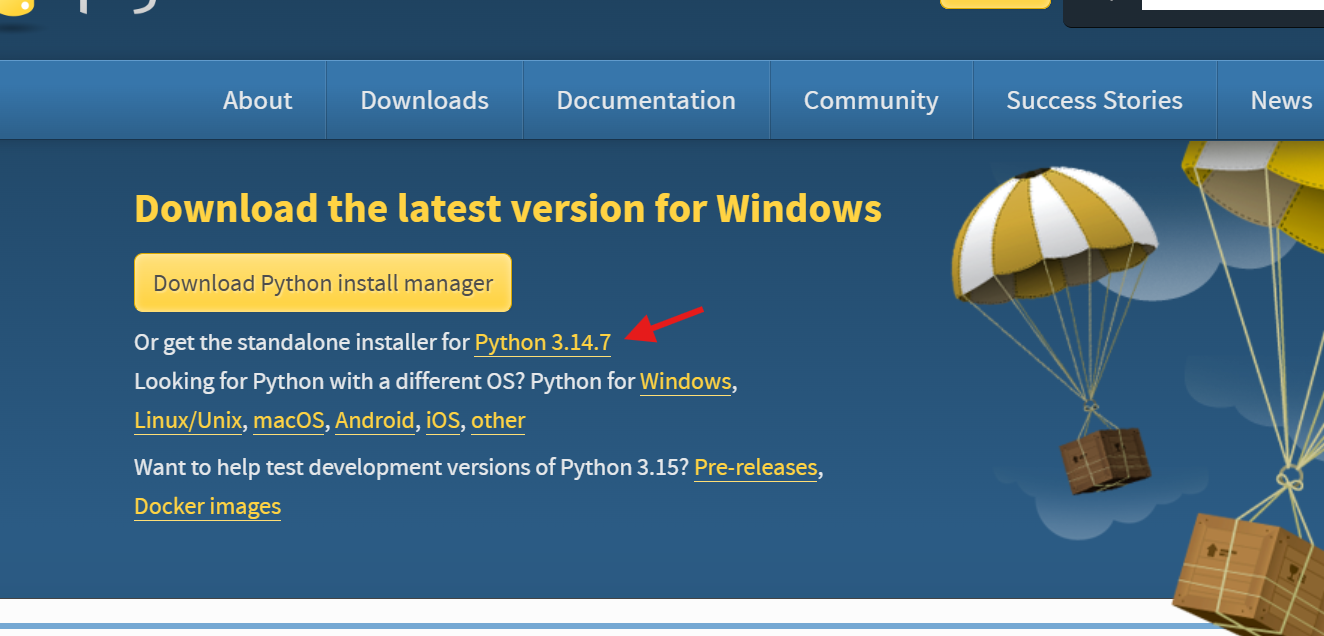Screen dimensions: 1324x636
Task: Follow the Windows OS link
Action: tap(685, 381)
